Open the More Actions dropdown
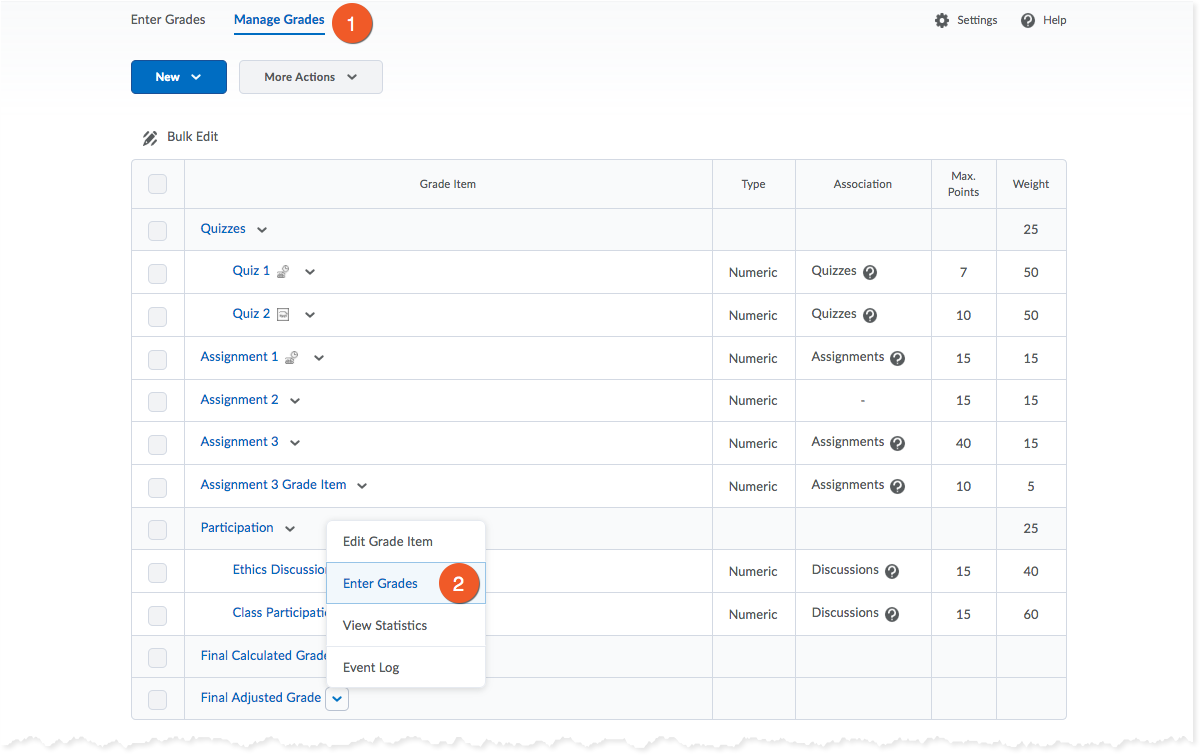The image size is (1200, 755). coord(310,77)
